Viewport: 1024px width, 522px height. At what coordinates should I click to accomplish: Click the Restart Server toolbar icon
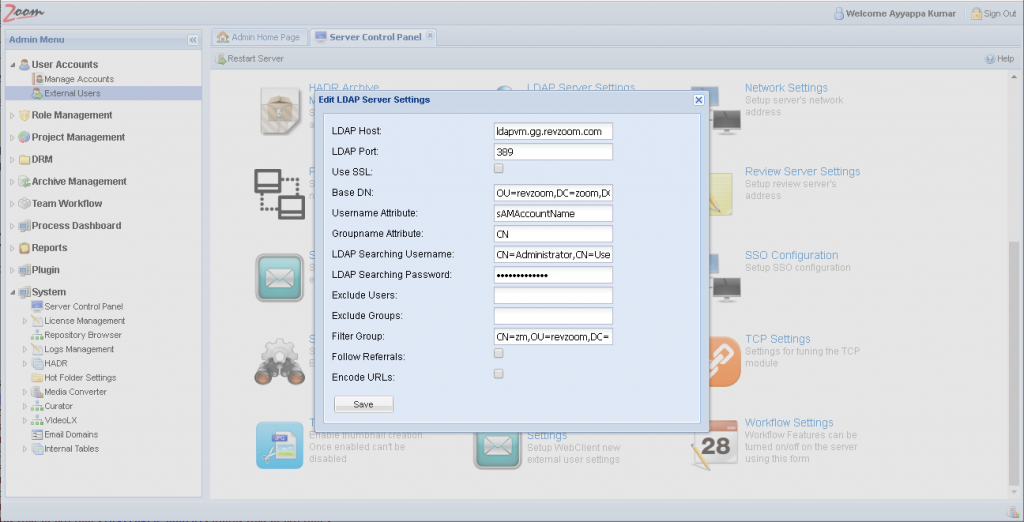click(221, 59)
